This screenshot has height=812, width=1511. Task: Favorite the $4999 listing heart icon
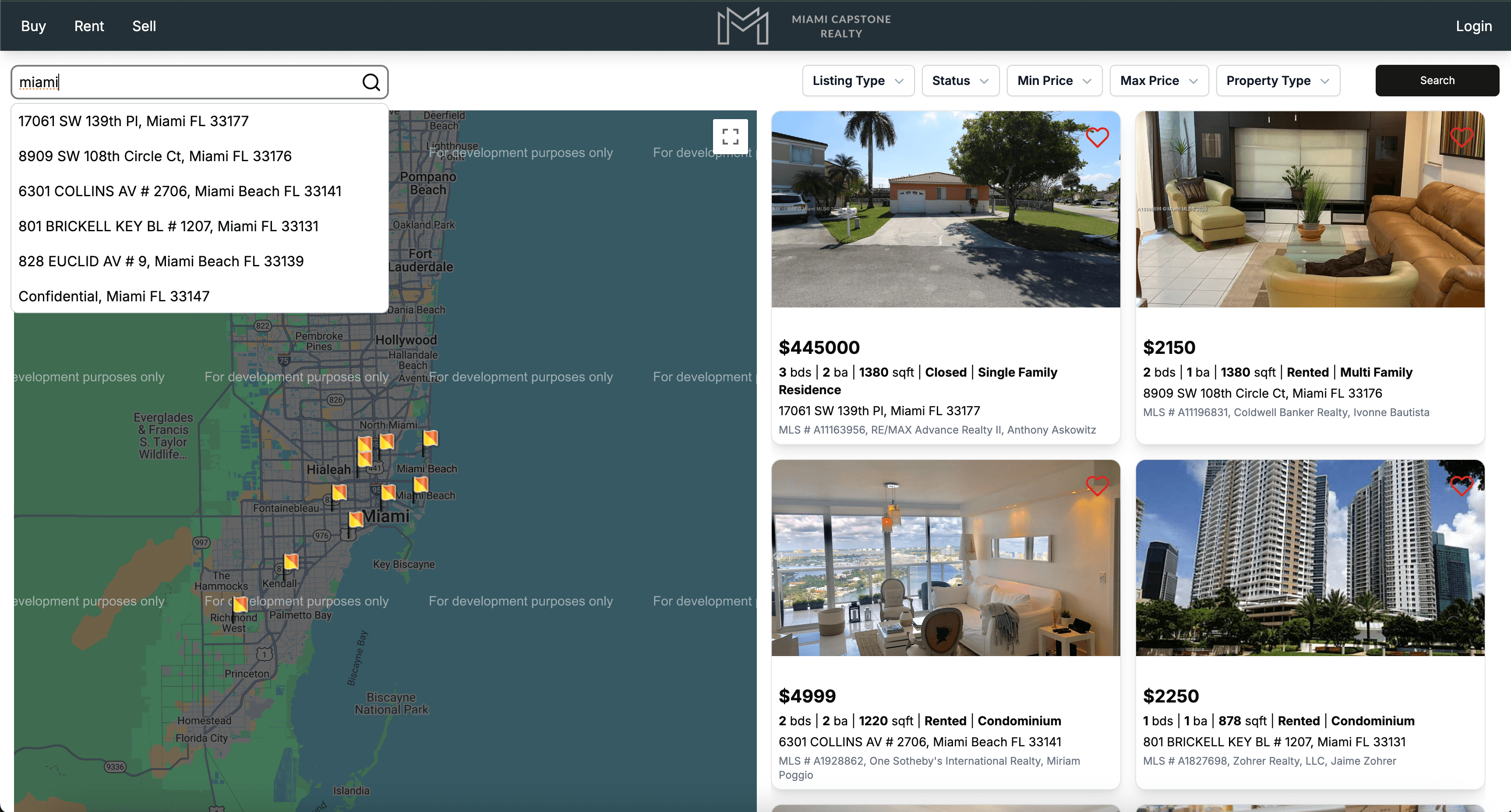(x=1097, y=486)
